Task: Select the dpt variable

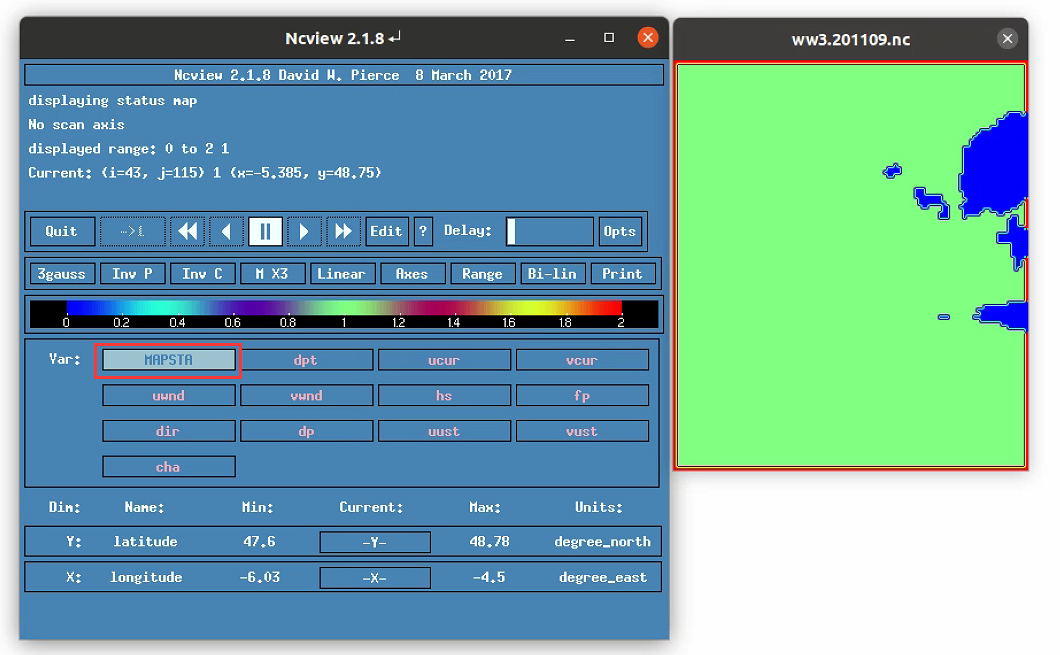Action: point(306,360)
